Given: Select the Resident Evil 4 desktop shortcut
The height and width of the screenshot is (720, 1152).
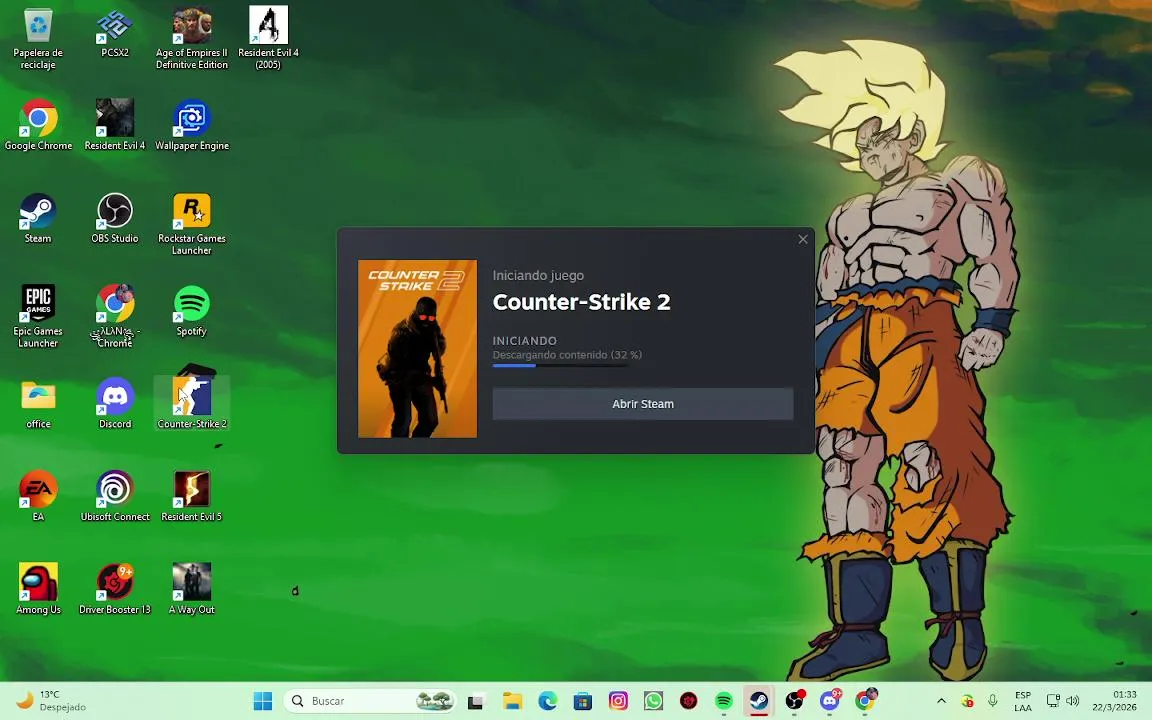Looking at the screenshot, I should (115, 125).
